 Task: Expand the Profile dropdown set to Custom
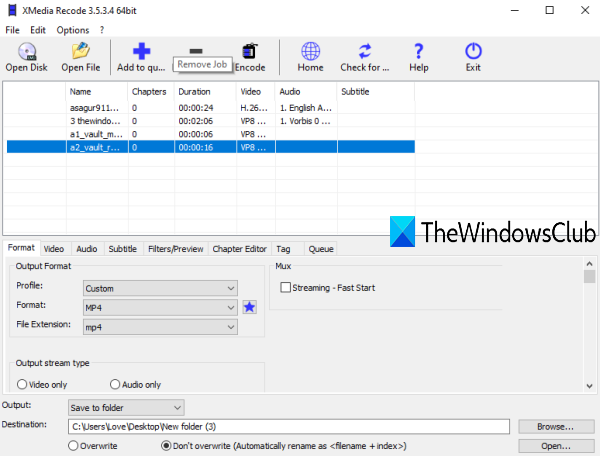pyautogui.click(x=160, y=288)
